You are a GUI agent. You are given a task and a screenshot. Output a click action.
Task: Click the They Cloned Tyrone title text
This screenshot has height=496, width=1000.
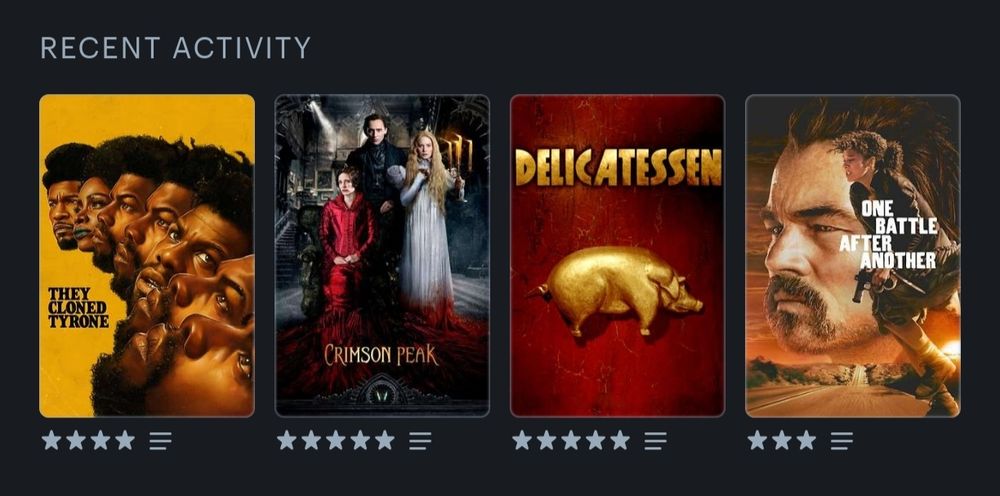point(78,307)
